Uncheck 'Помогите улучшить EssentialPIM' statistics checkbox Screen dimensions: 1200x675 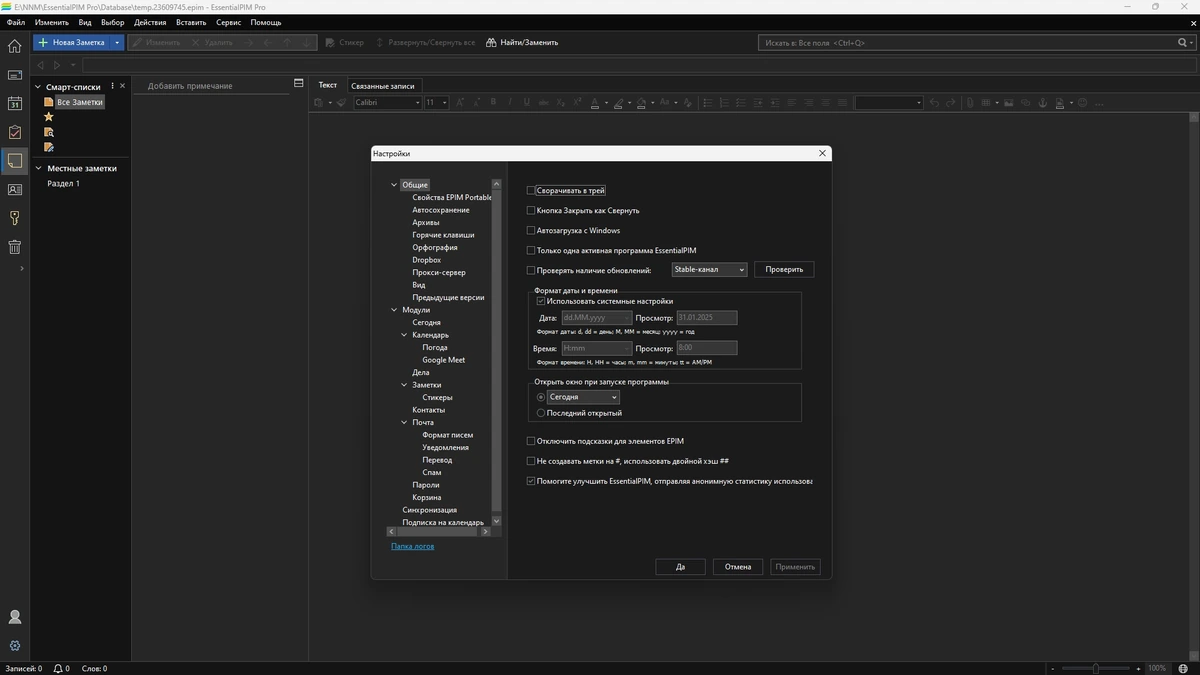pos(531,481)
